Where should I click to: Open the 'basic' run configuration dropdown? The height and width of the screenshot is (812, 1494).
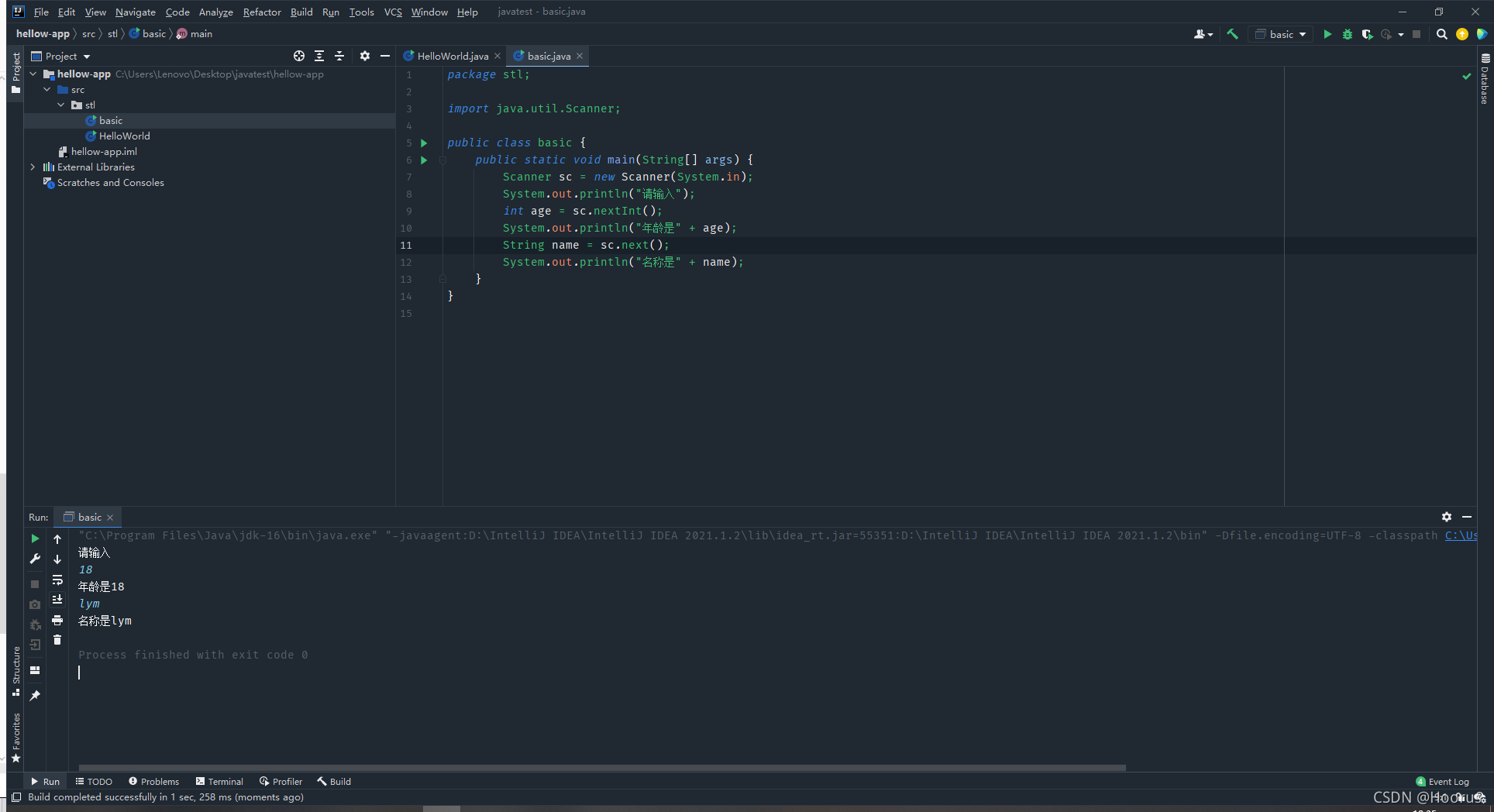[1281, 34]
